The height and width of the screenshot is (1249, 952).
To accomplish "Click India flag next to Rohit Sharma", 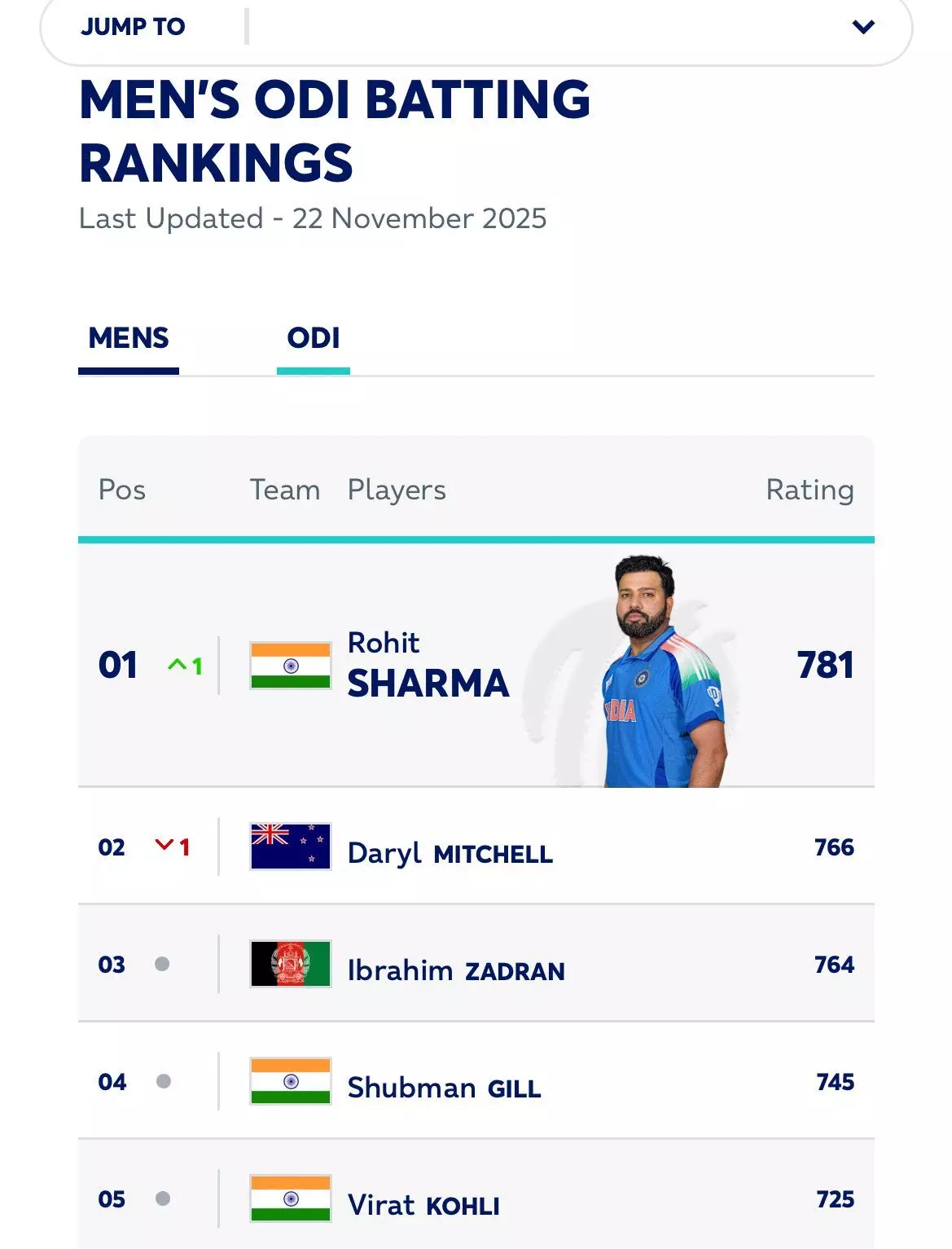I will tap(290, 666).
